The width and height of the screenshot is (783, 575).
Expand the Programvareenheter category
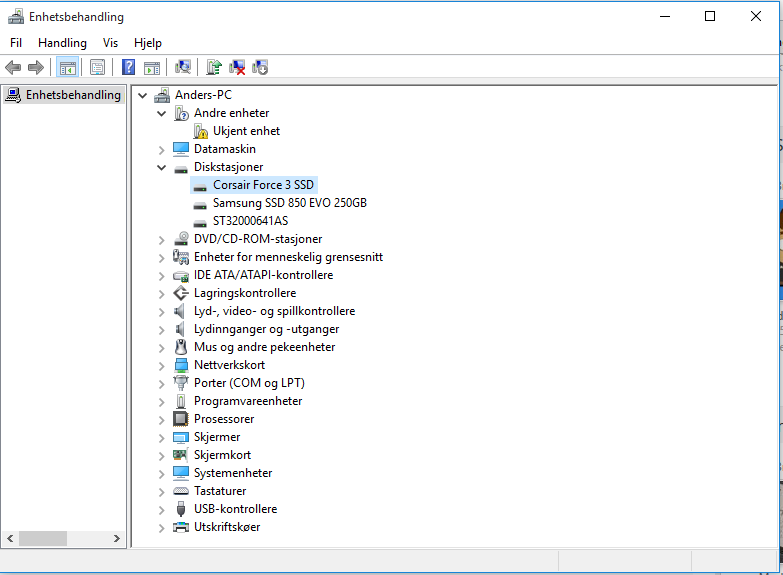tap(162, 402)
